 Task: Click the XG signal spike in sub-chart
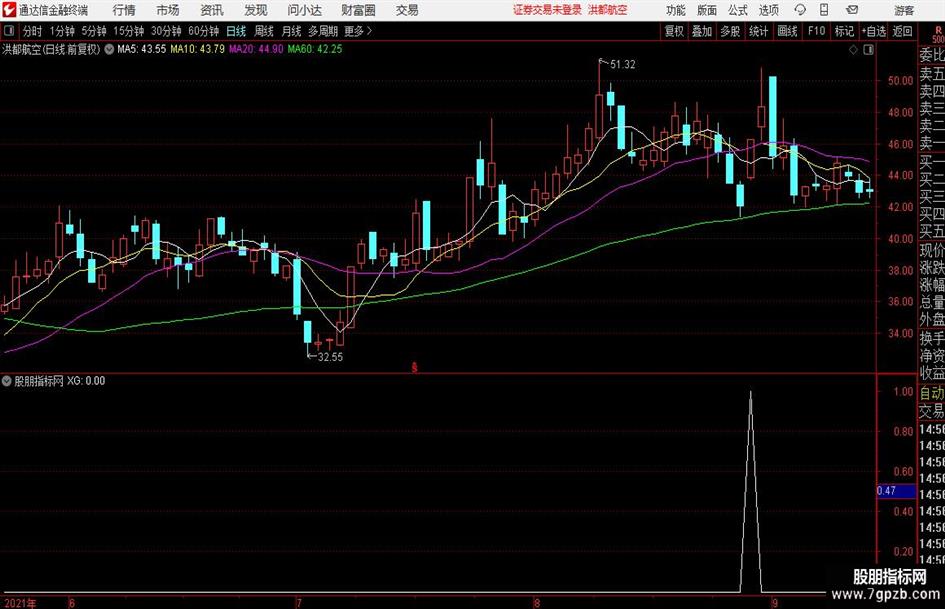pos(750,491)
